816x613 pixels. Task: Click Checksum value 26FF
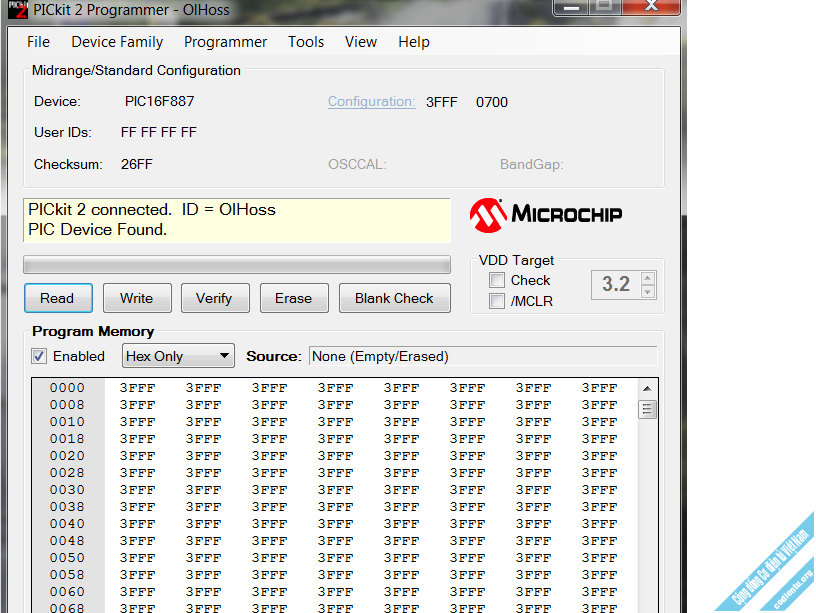[x=137, y=164]
